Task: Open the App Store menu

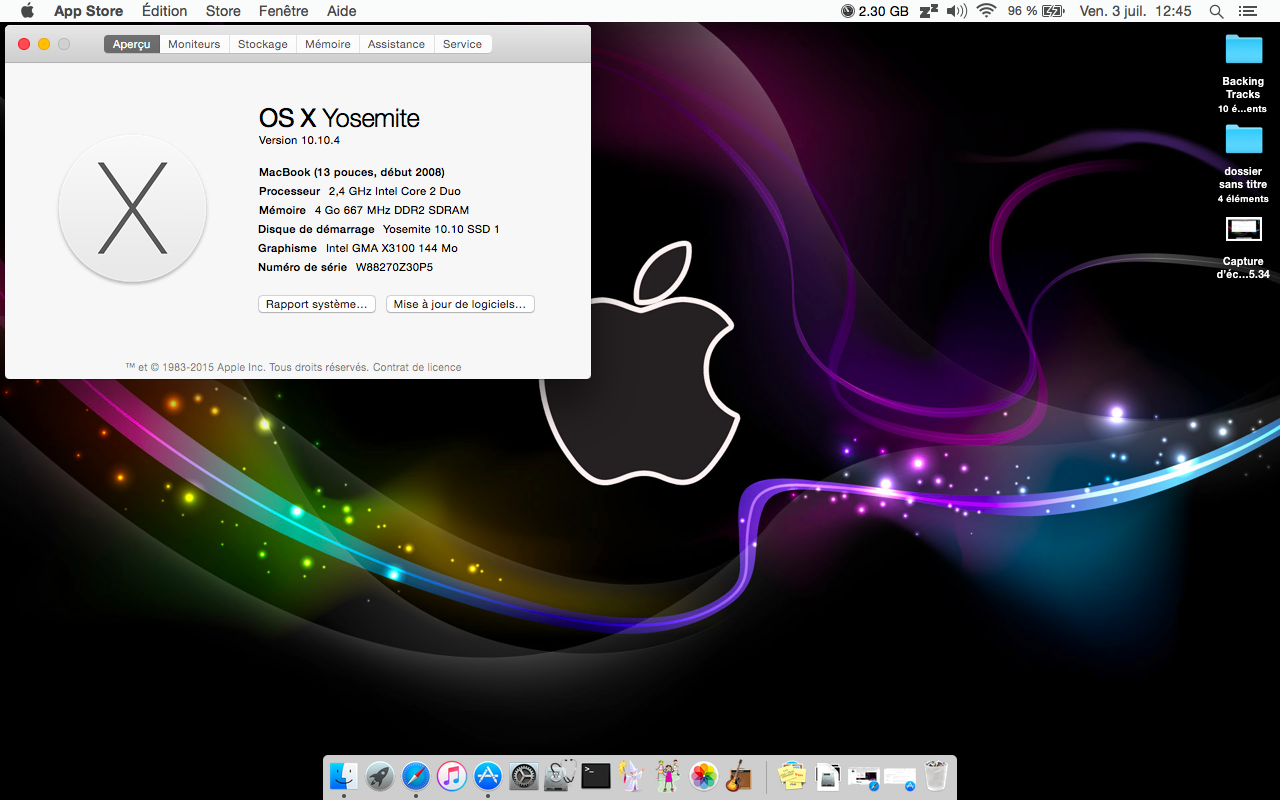Action: (88, 11)
